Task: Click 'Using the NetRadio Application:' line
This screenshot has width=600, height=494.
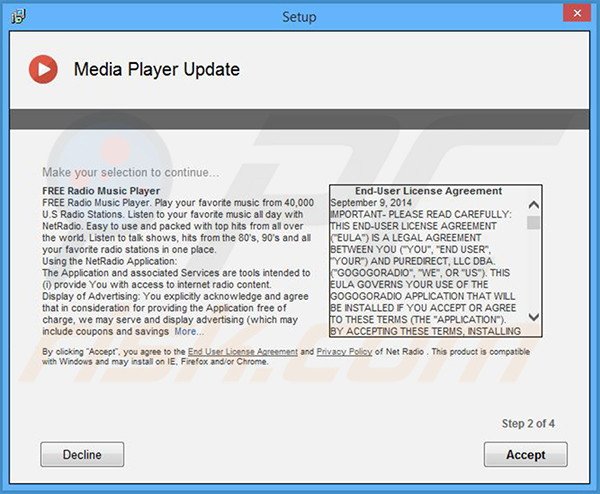Action: coord(109,261)
